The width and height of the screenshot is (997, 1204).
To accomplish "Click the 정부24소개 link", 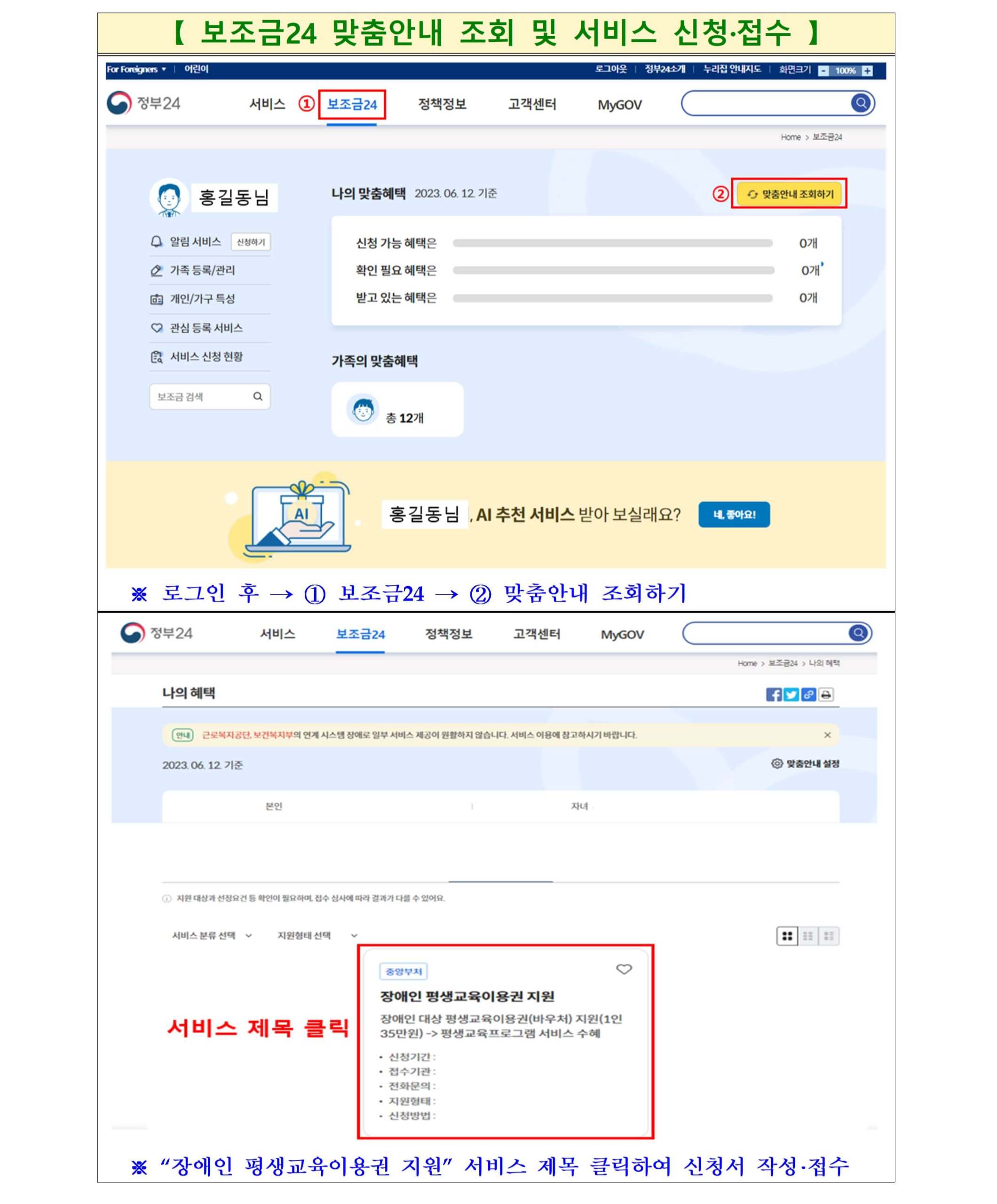I will pyautogui.click(x=665, y=69).
